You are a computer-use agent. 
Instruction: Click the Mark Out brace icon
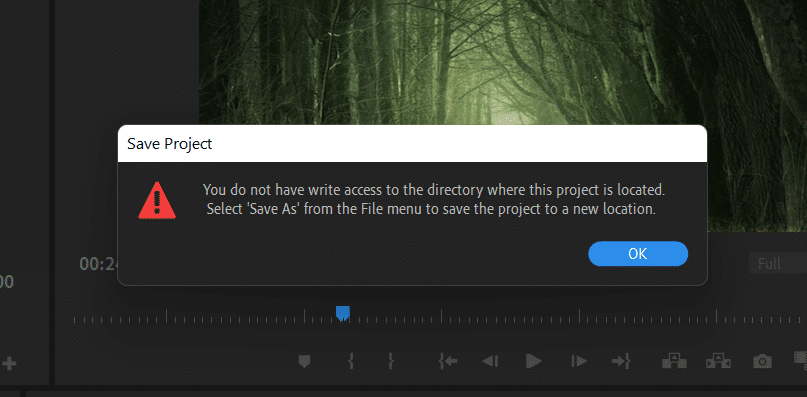point(391,361)
